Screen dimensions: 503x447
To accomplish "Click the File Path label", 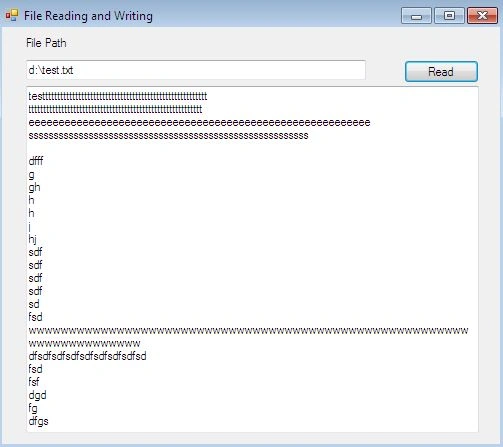I will [x=46, y=43].
